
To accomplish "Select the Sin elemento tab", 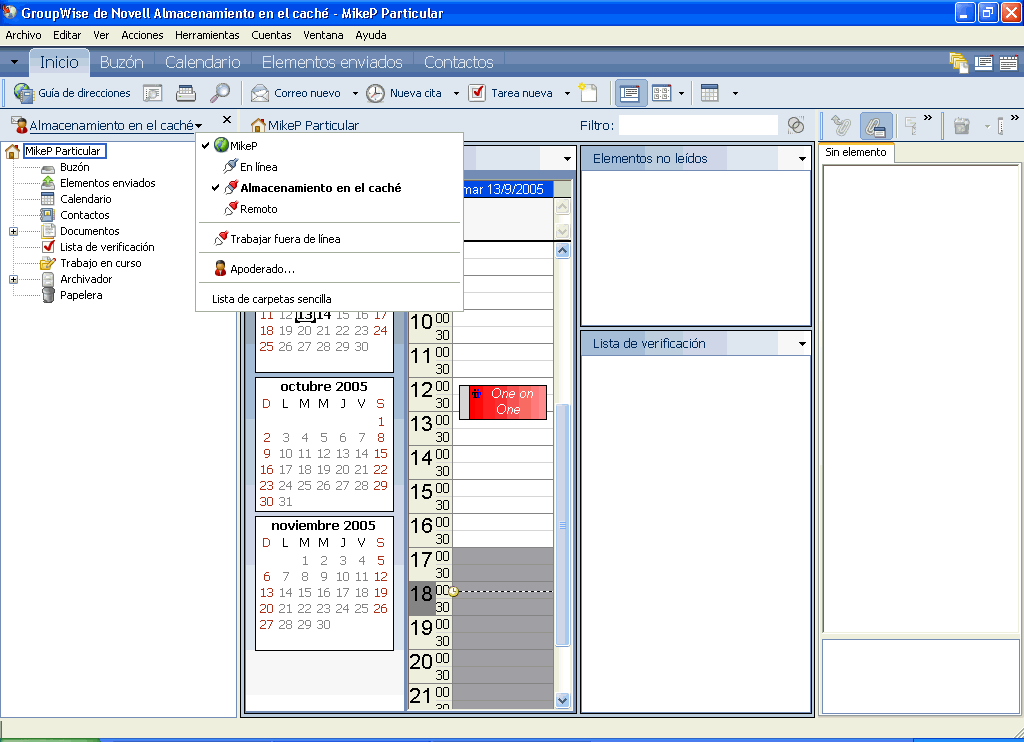I will 856,152.
